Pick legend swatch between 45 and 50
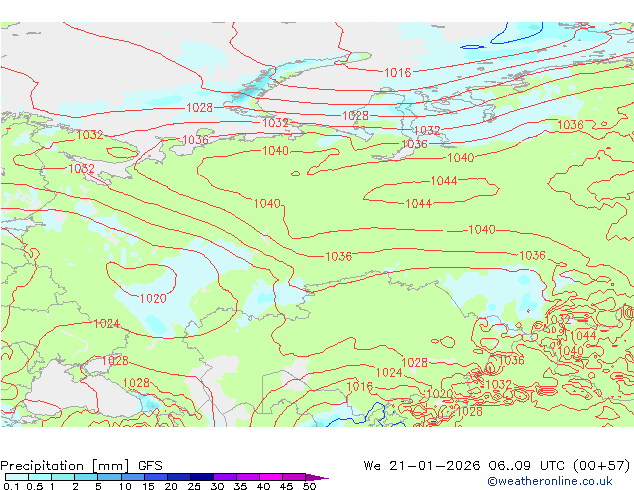This screenshot has height=490, width=634. click(x=294, y=477)
